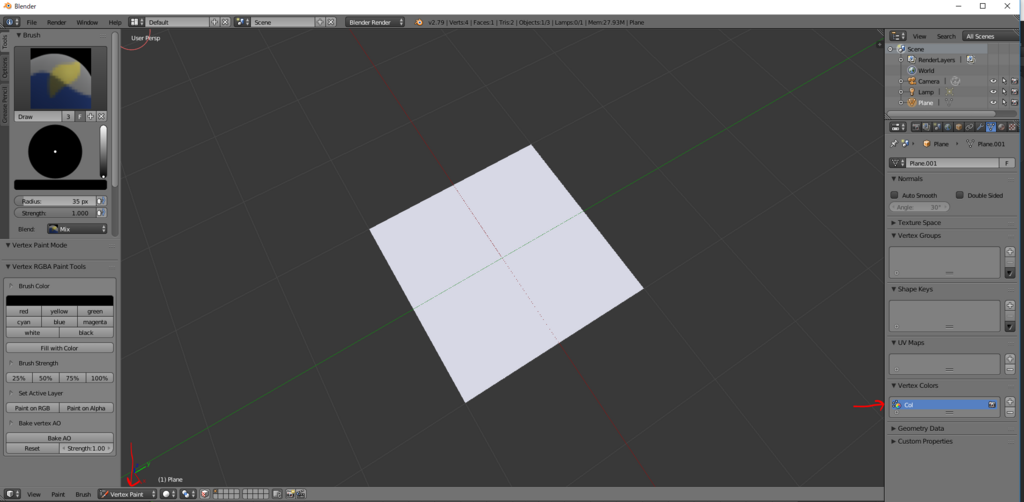Add a new vertex group
Viewport: 1024px width, 502px height.
point(1010,251)
